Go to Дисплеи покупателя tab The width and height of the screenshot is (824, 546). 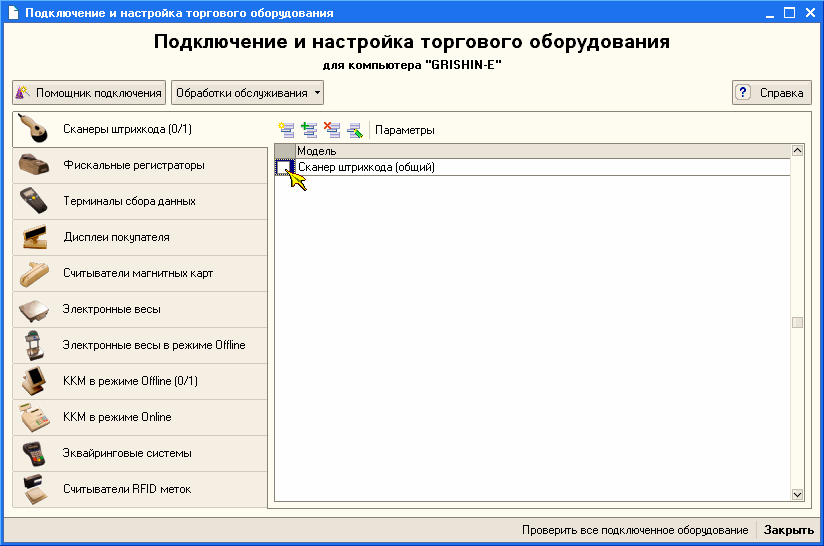click(x=140, y=238)
